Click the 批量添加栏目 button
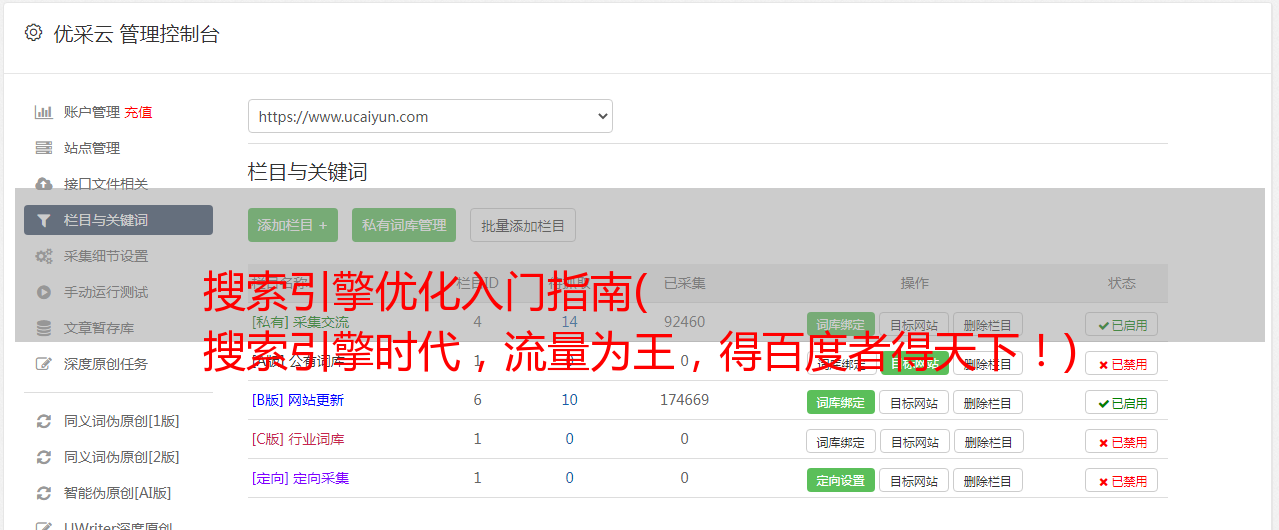This screenshot has width=1279, height=530. tap(523, 225)
